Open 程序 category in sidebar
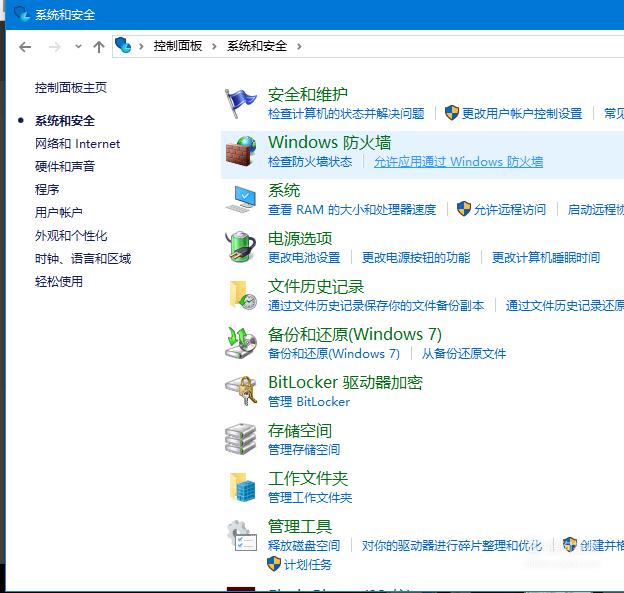The height and width of the screenshot is (593, 624). 47,189
